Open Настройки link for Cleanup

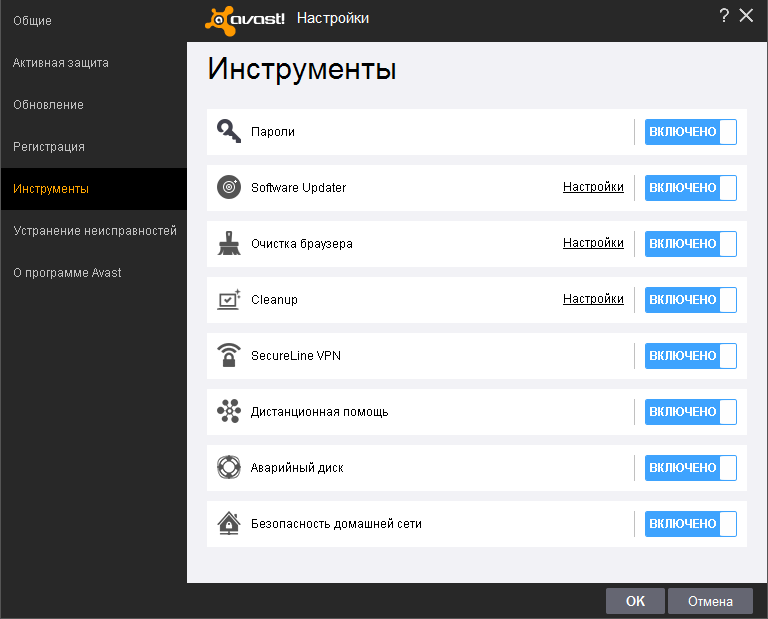click(593, 299)
